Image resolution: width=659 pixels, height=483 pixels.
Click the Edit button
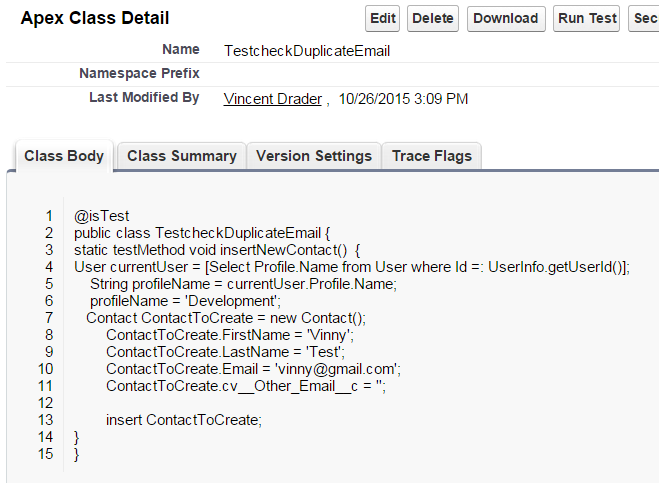pos(383,18)
